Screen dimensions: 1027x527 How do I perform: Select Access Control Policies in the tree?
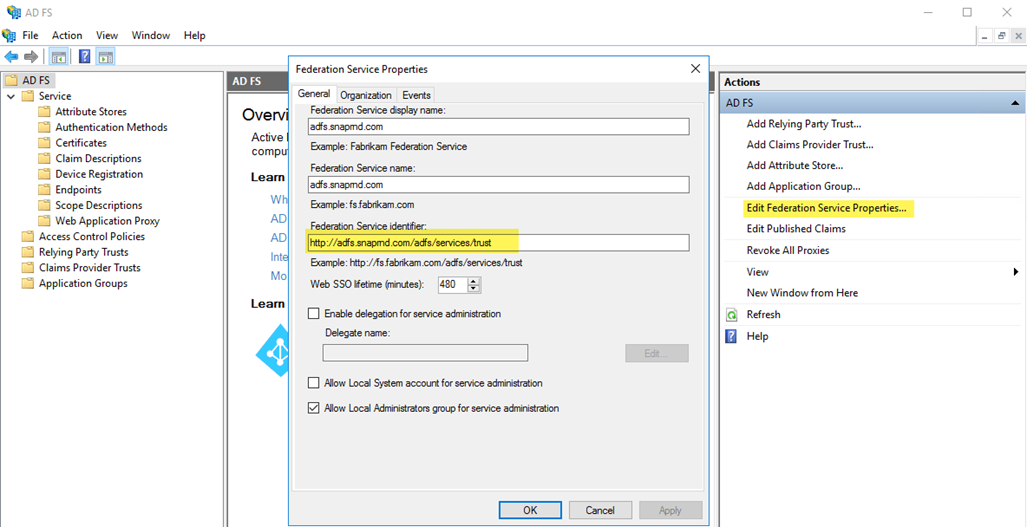point(92,236)
